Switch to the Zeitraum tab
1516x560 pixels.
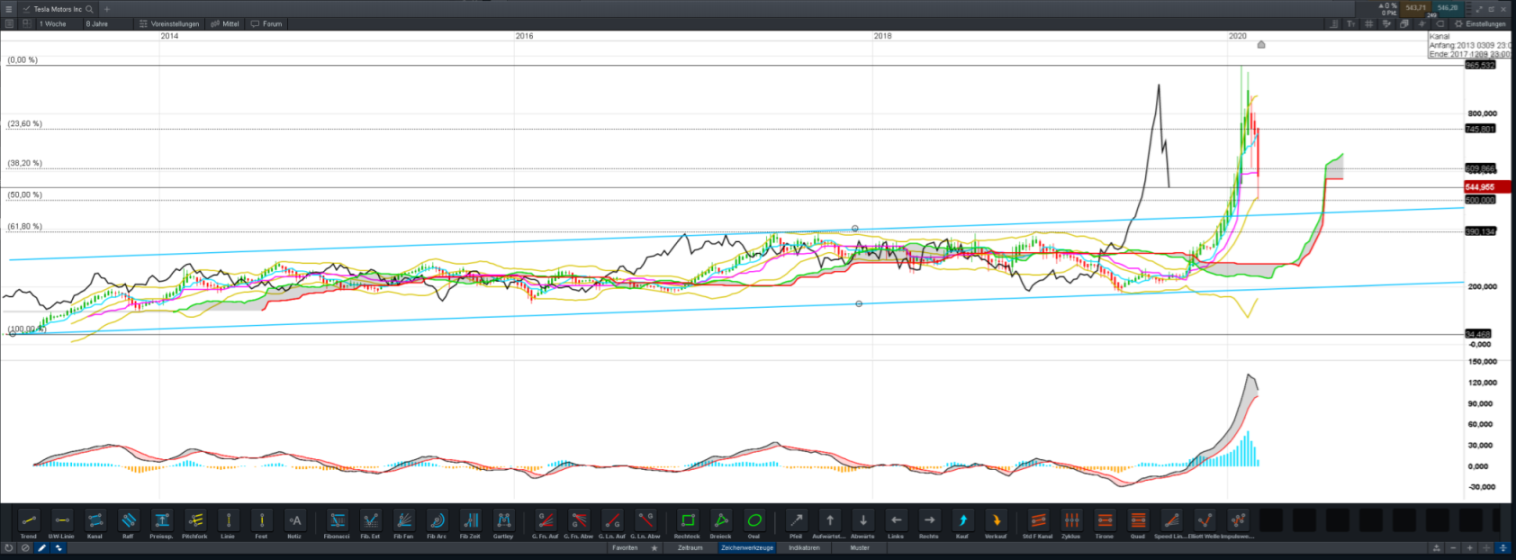click(690, 548)
